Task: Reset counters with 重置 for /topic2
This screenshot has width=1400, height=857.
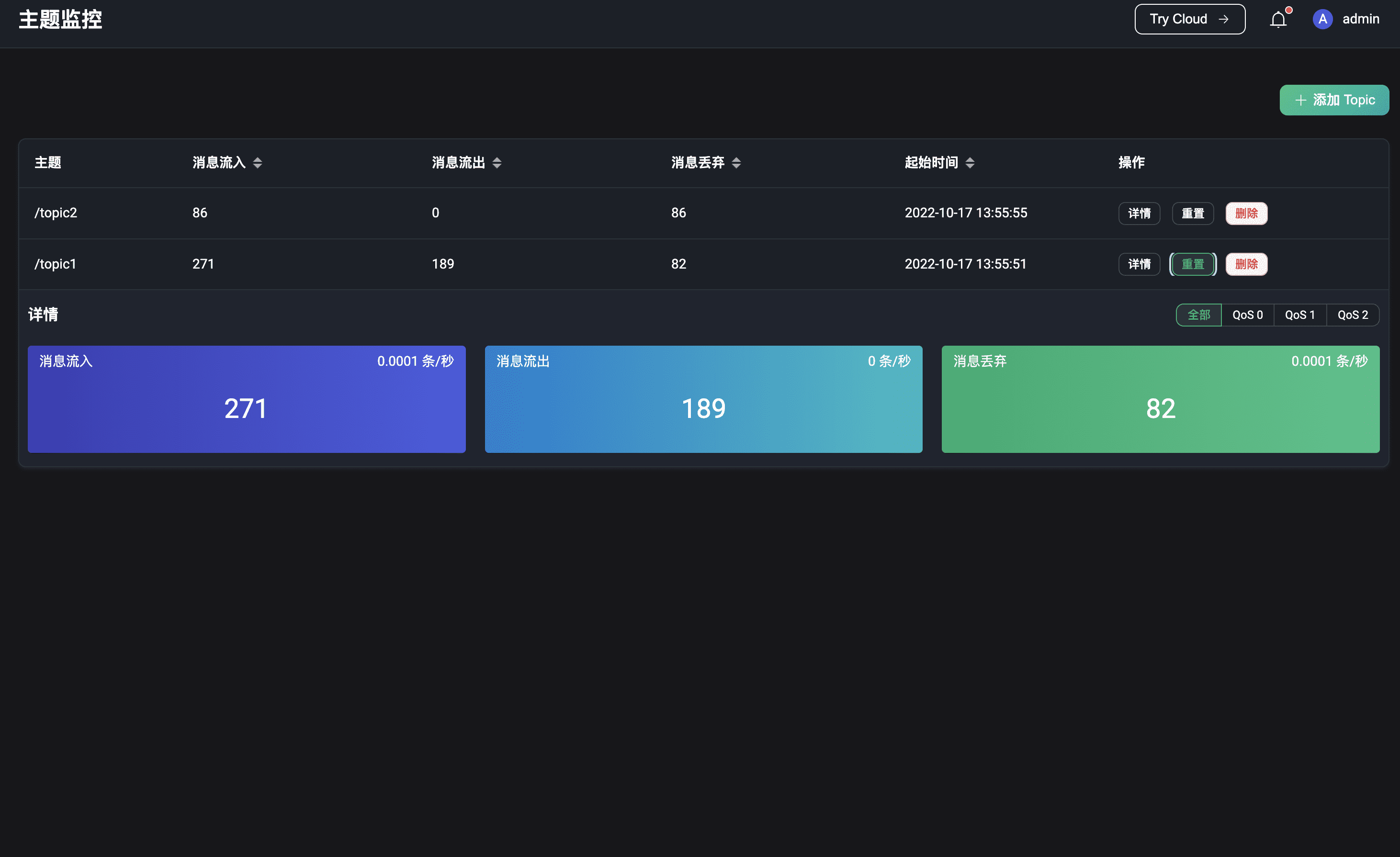Action: [1192, 214]
